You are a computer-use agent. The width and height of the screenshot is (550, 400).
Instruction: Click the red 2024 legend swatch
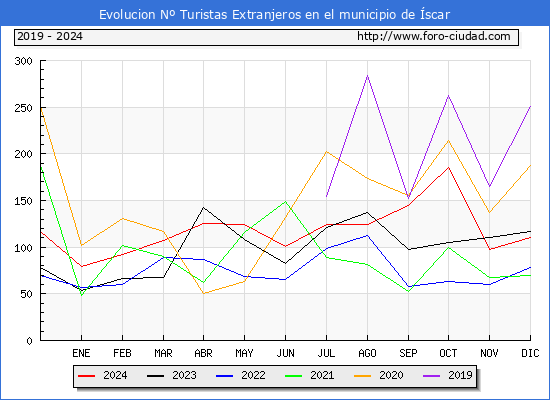[86, 376]
